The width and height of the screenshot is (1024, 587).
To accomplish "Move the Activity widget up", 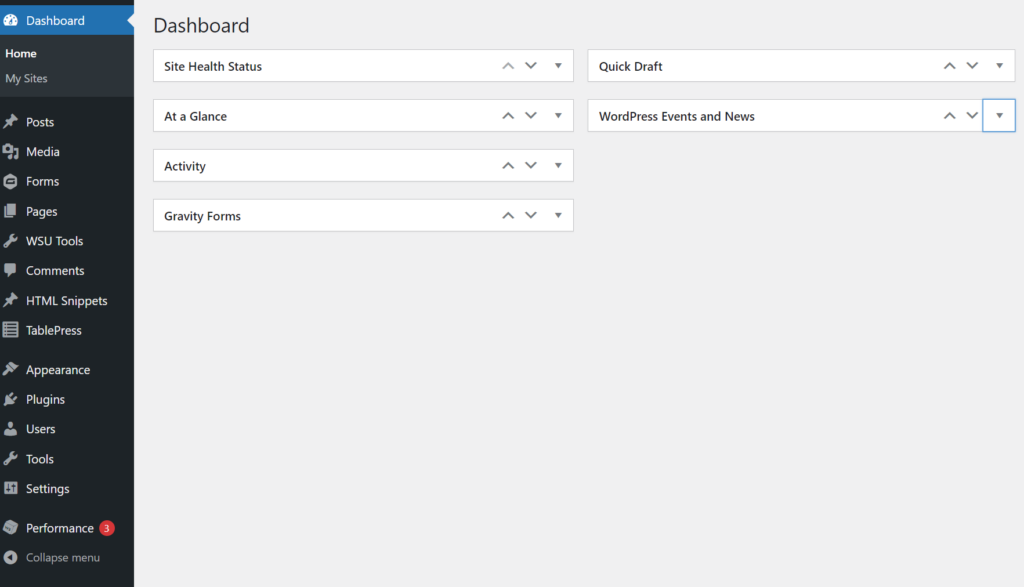I will [507, 165].
